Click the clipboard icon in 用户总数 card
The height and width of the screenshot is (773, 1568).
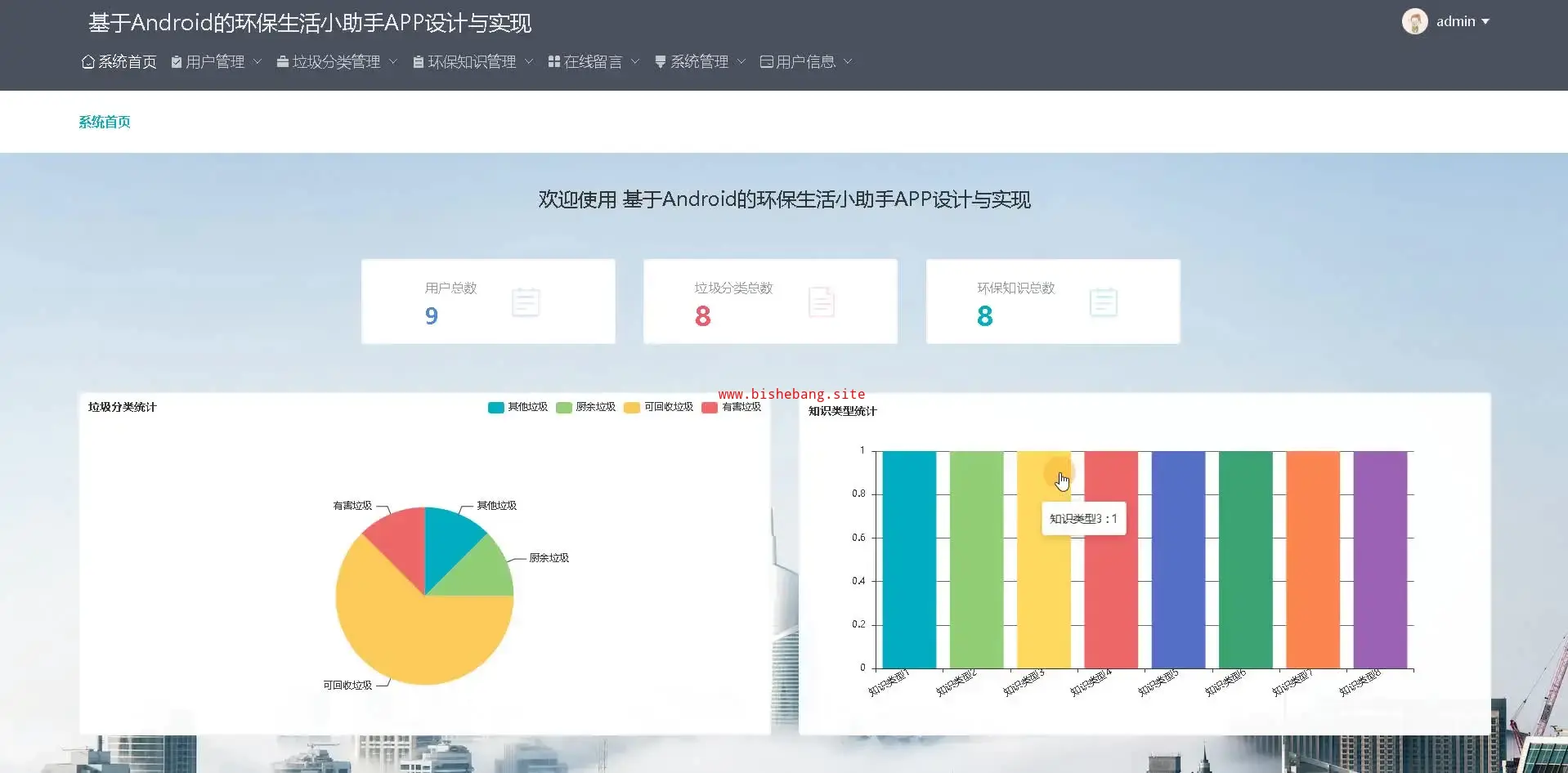pyautogui.click(x=525, y=302)
